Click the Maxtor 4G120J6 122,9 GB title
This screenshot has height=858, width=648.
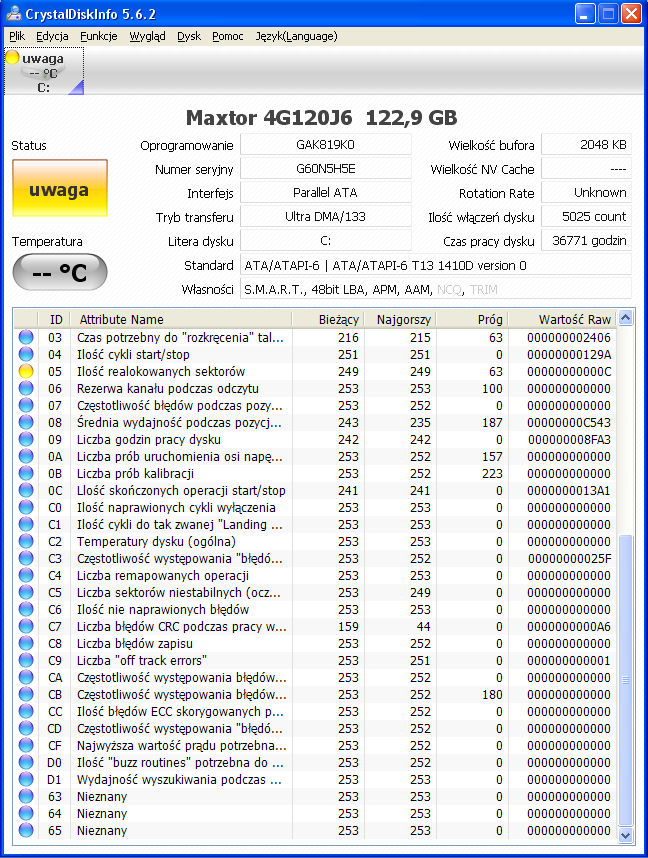tap(322, 118)
